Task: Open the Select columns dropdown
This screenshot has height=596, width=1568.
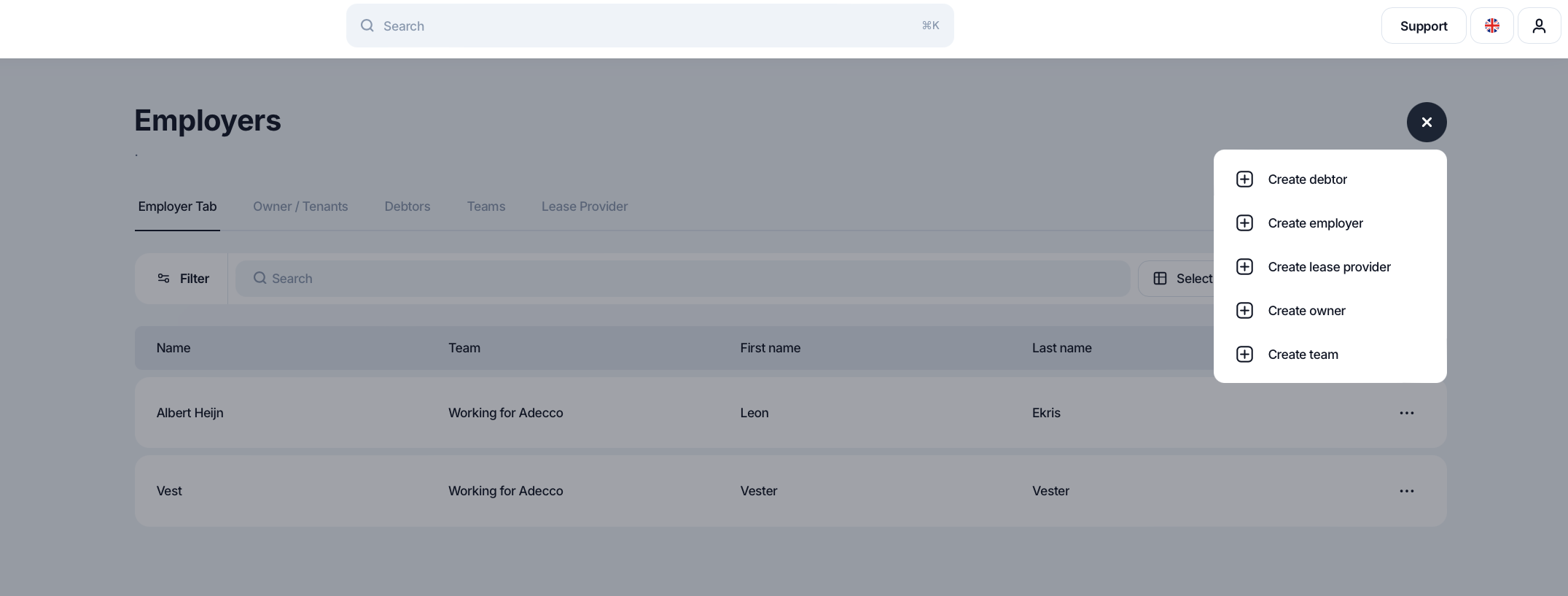Action: coord(1177,279)
